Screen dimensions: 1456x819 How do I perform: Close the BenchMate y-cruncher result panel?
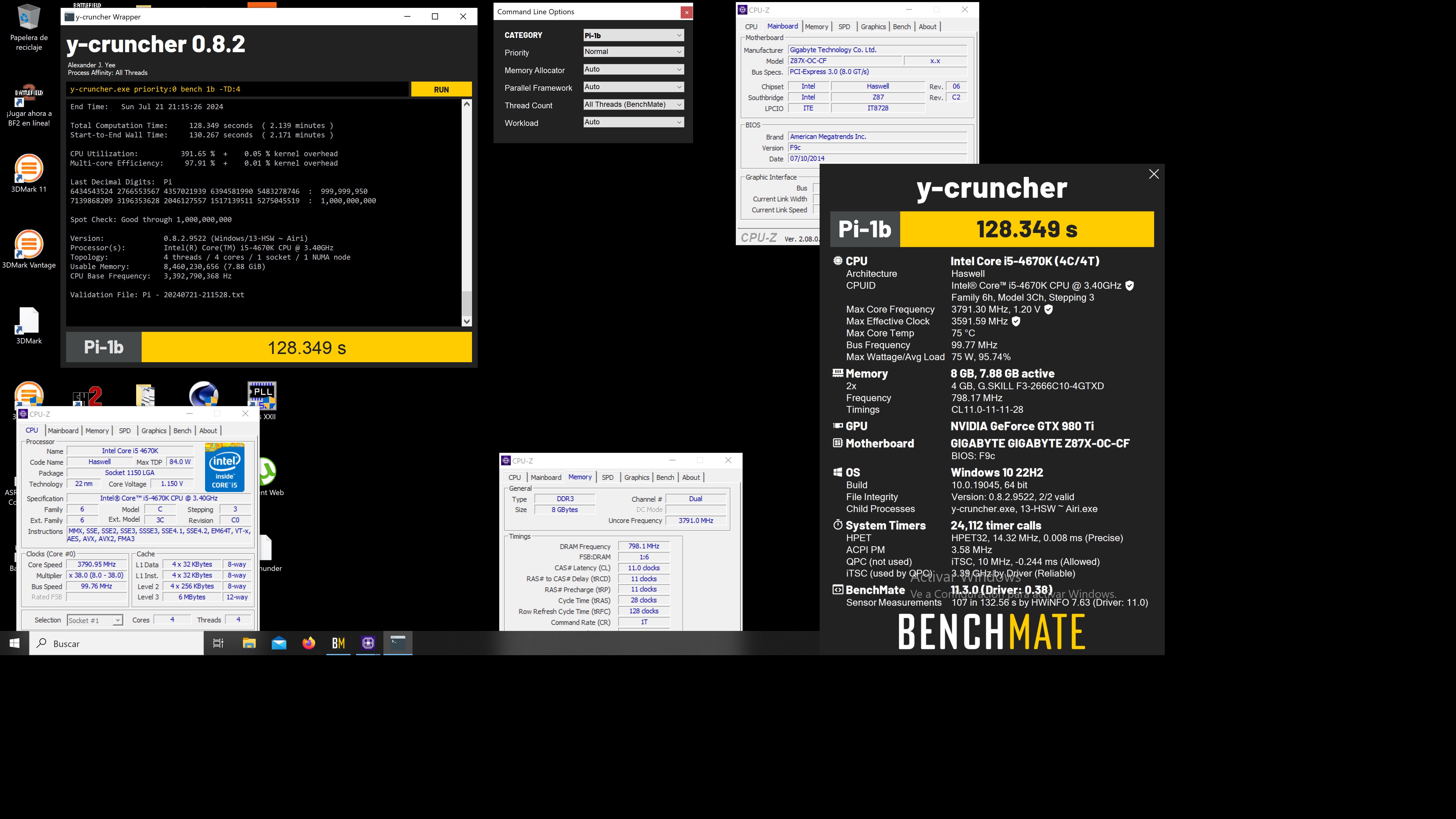[x=1154, y=174]
